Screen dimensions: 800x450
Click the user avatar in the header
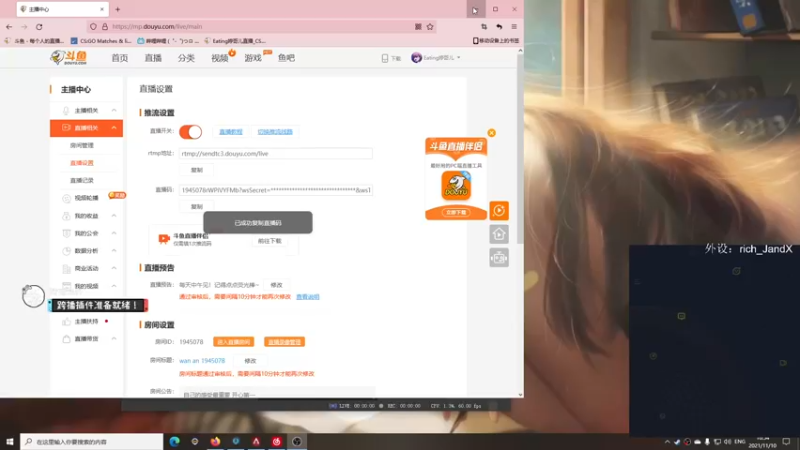416,58
